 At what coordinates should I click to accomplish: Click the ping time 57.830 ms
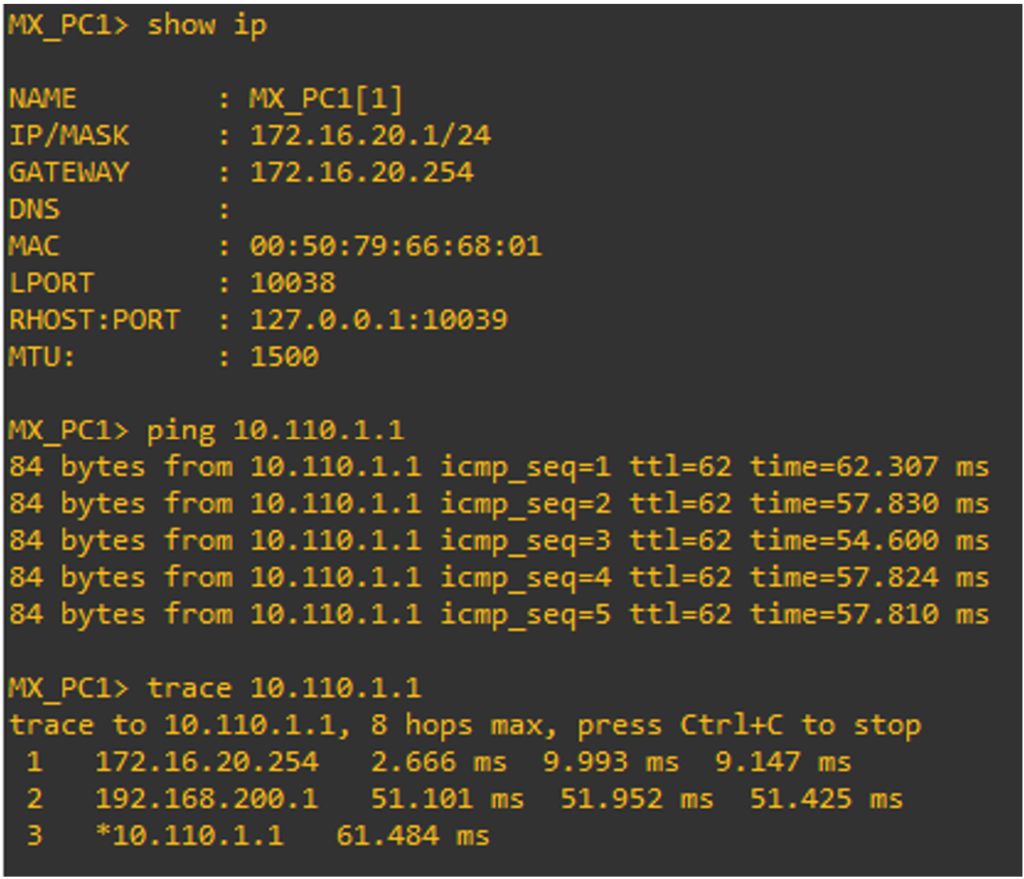pyautogui.click(x=869, y=504)
